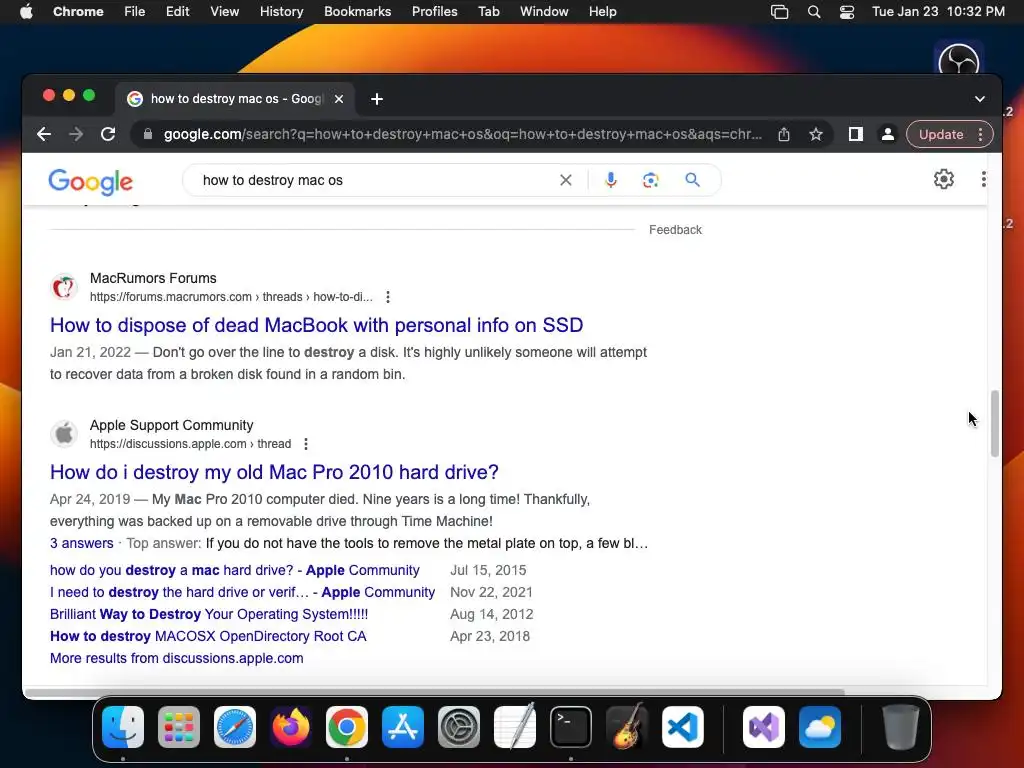The height and width of the screenshot is (768, 1024).
Task: Open more options for Apple Support Community result
Action: (306, 444)
